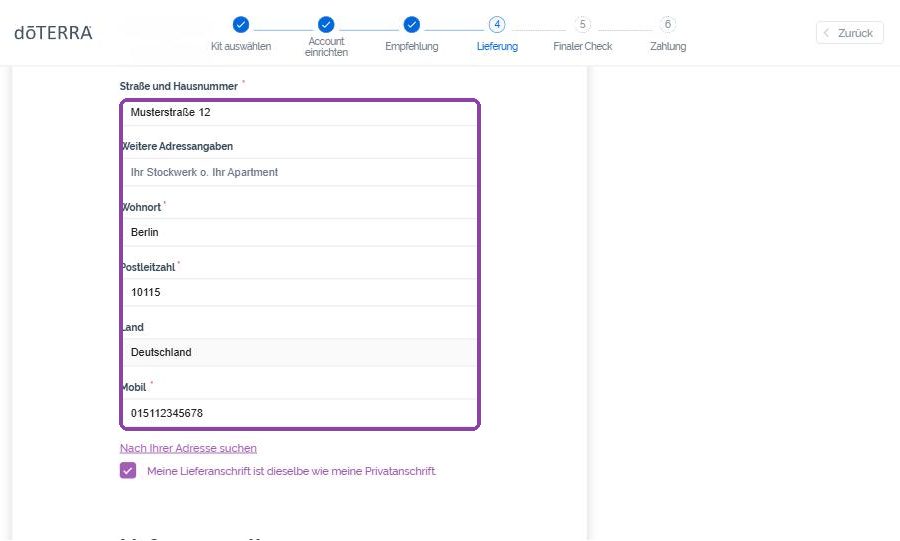Click the Postleitzahl label
Image resolution: width=900 pixels, height=541 pixels.
149,267
